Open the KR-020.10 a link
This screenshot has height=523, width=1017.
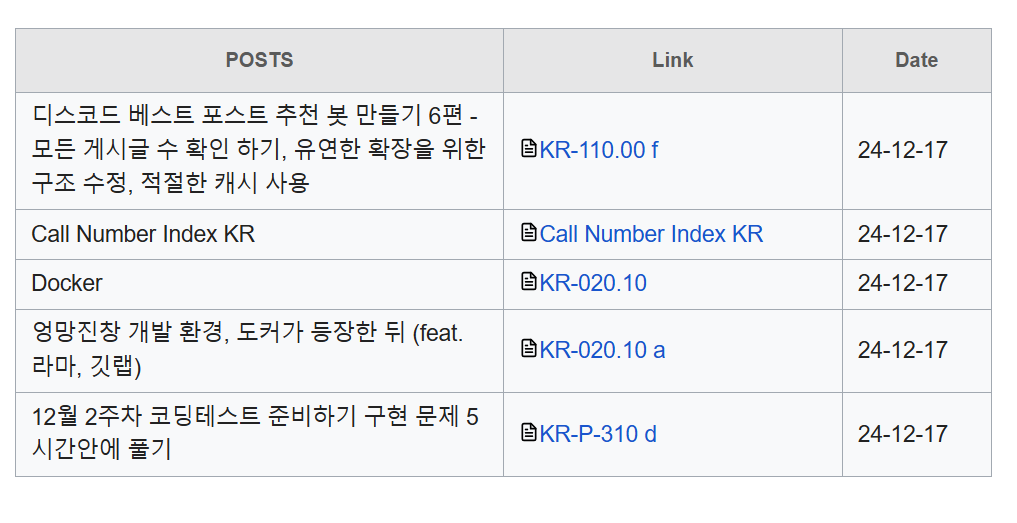[602, 350]
